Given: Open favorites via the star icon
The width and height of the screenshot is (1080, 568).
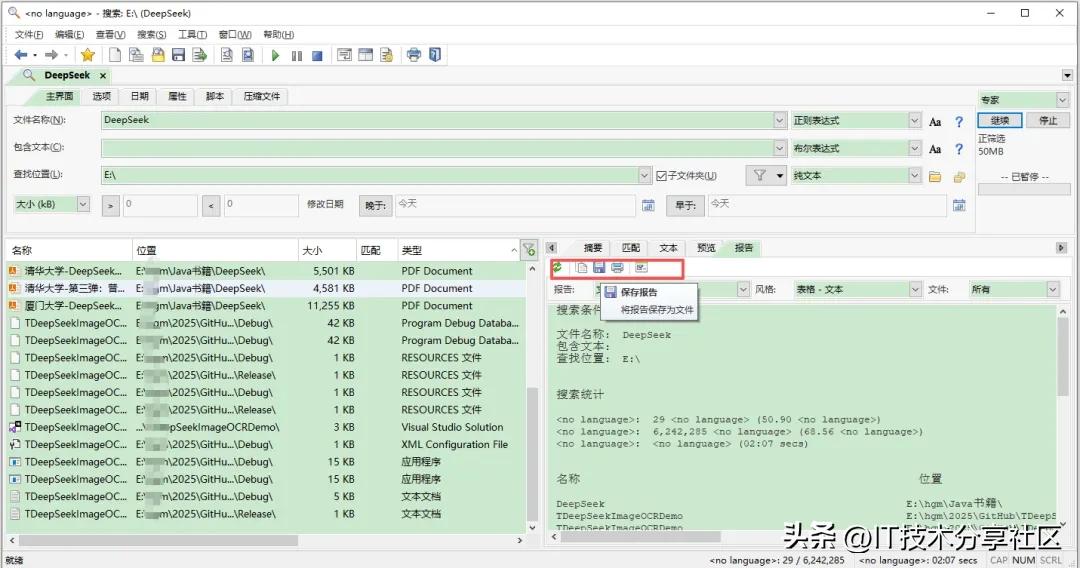Looking at the screenshot, I should [87, 55].
